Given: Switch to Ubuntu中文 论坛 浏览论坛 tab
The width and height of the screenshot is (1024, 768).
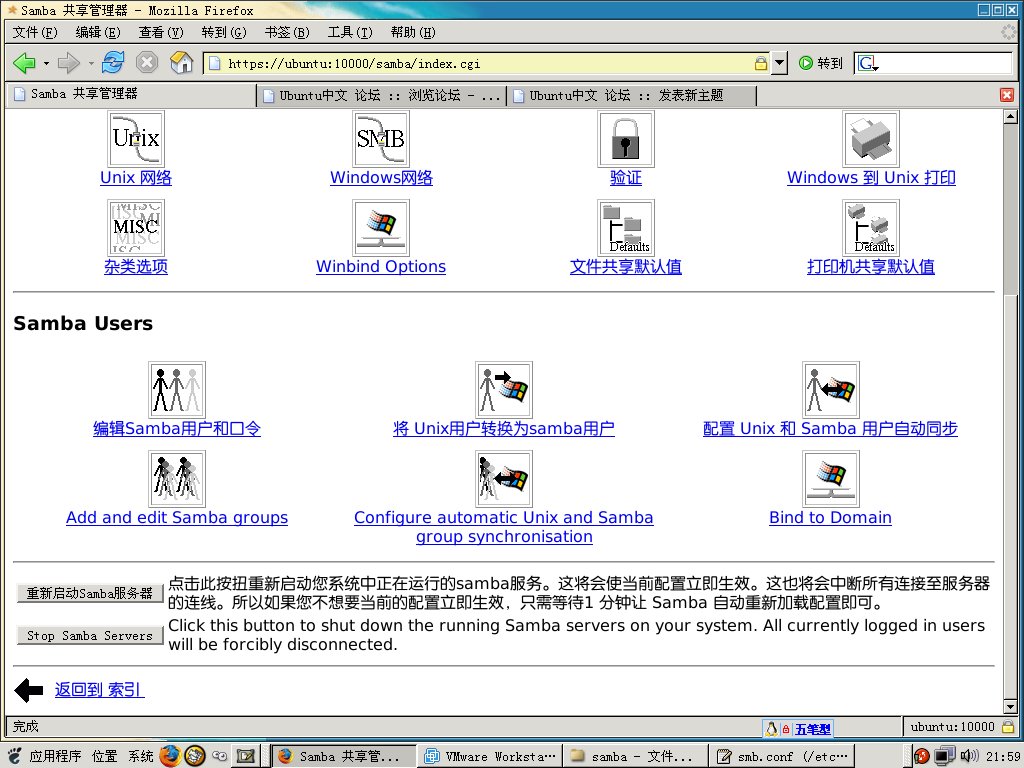Looking at the screenshot, I should click(381, 95).
